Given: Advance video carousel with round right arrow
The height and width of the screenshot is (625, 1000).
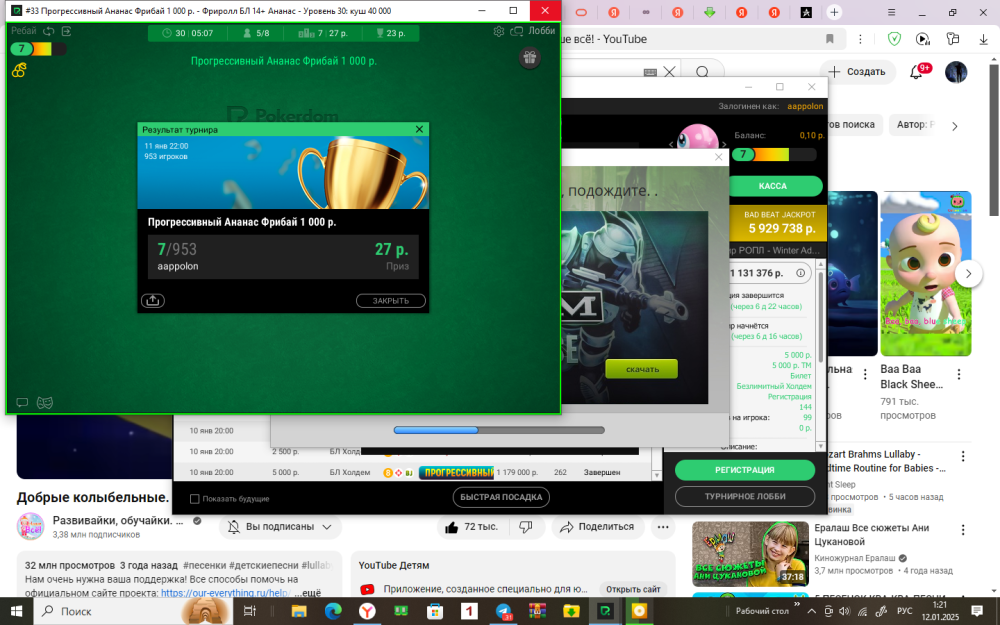Looking at the screenshot, I should click(967, 274).
